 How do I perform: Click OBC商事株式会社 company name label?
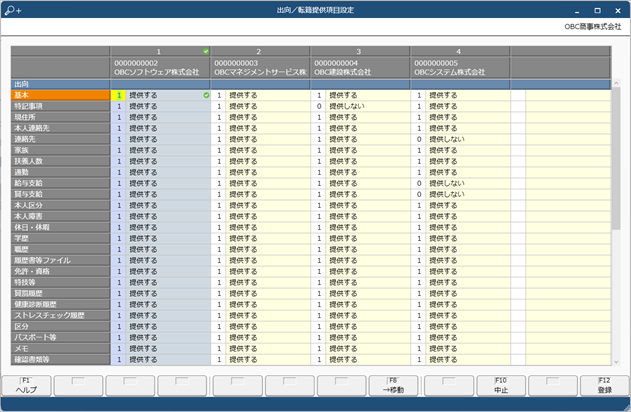tap(593, 27)
